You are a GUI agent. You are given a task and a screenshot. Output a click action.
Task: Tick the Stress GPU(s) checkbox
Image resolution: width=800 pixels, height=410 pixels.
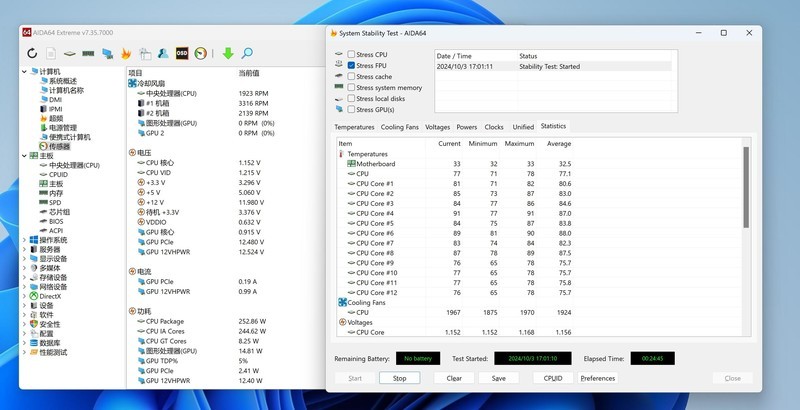point(352,110)
